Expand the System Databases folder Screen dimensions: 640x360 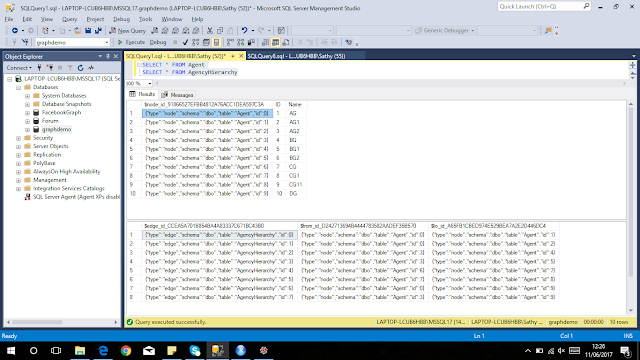click(27, 96)
